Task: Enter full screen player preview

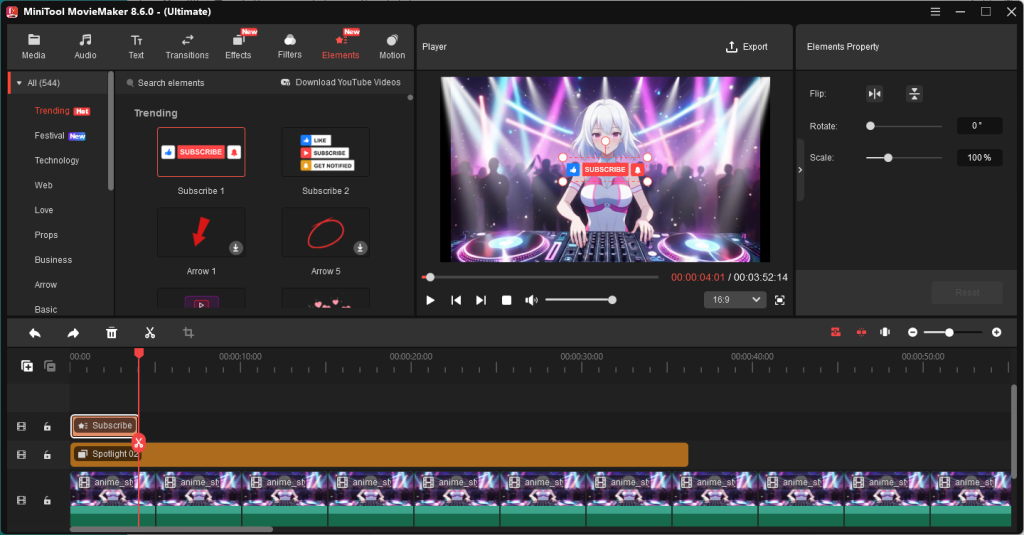Action: (780, 300)
